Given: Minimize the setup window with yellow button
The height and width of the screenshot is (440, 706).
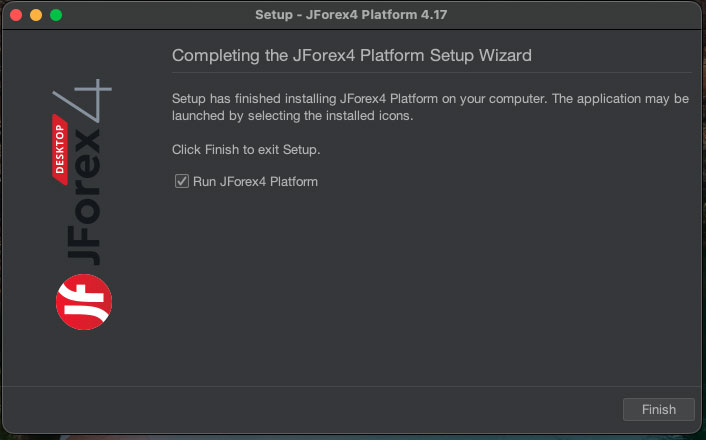Looking at the screenshot, I should click(36, 15).
